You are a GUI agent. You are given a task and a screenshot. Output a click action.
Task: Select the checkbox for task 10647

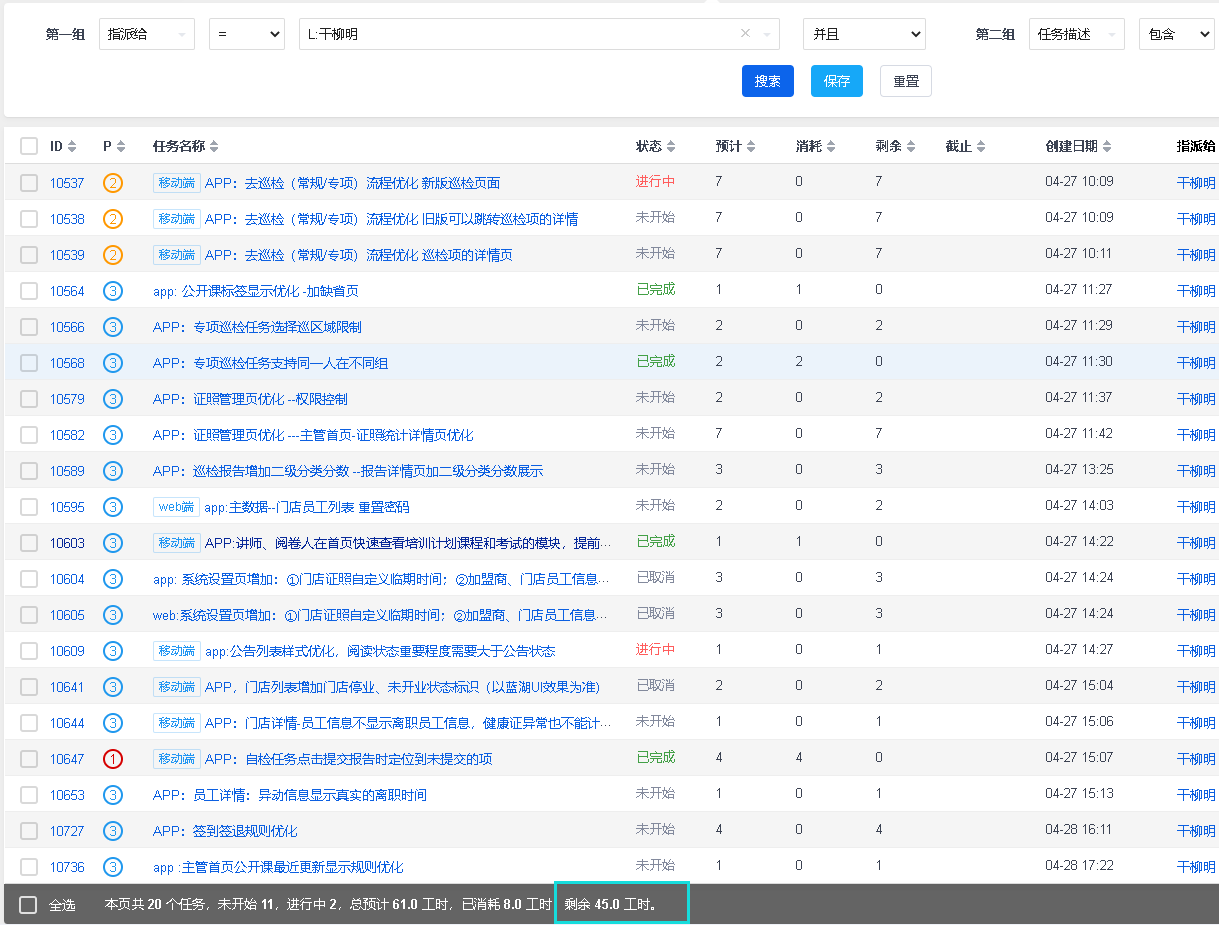click(29, 759)
